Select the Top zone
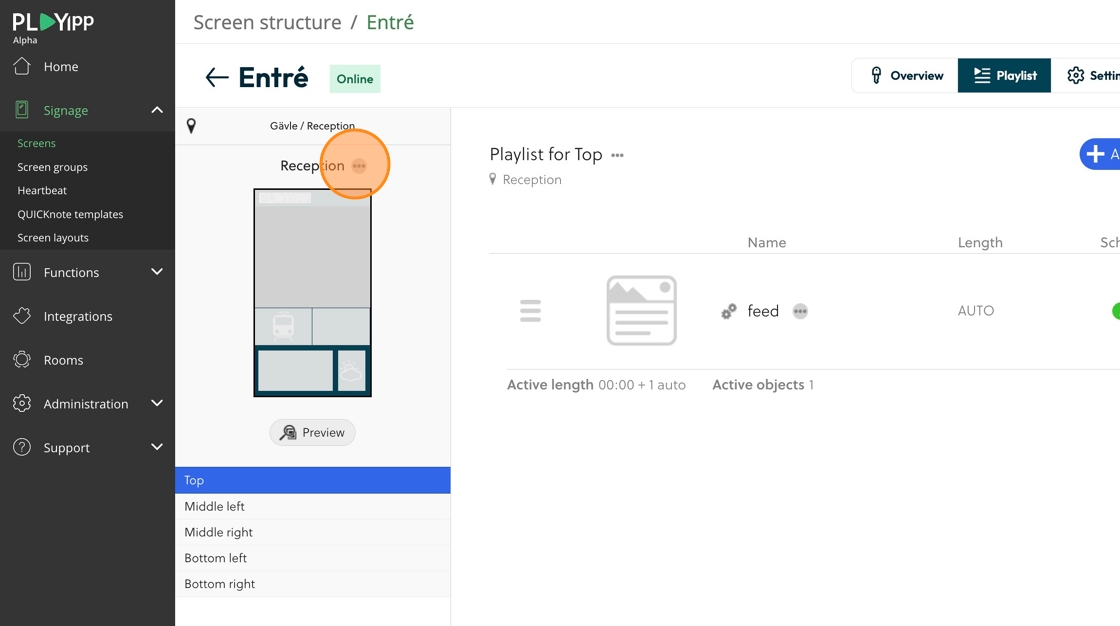 pos(313,480)
